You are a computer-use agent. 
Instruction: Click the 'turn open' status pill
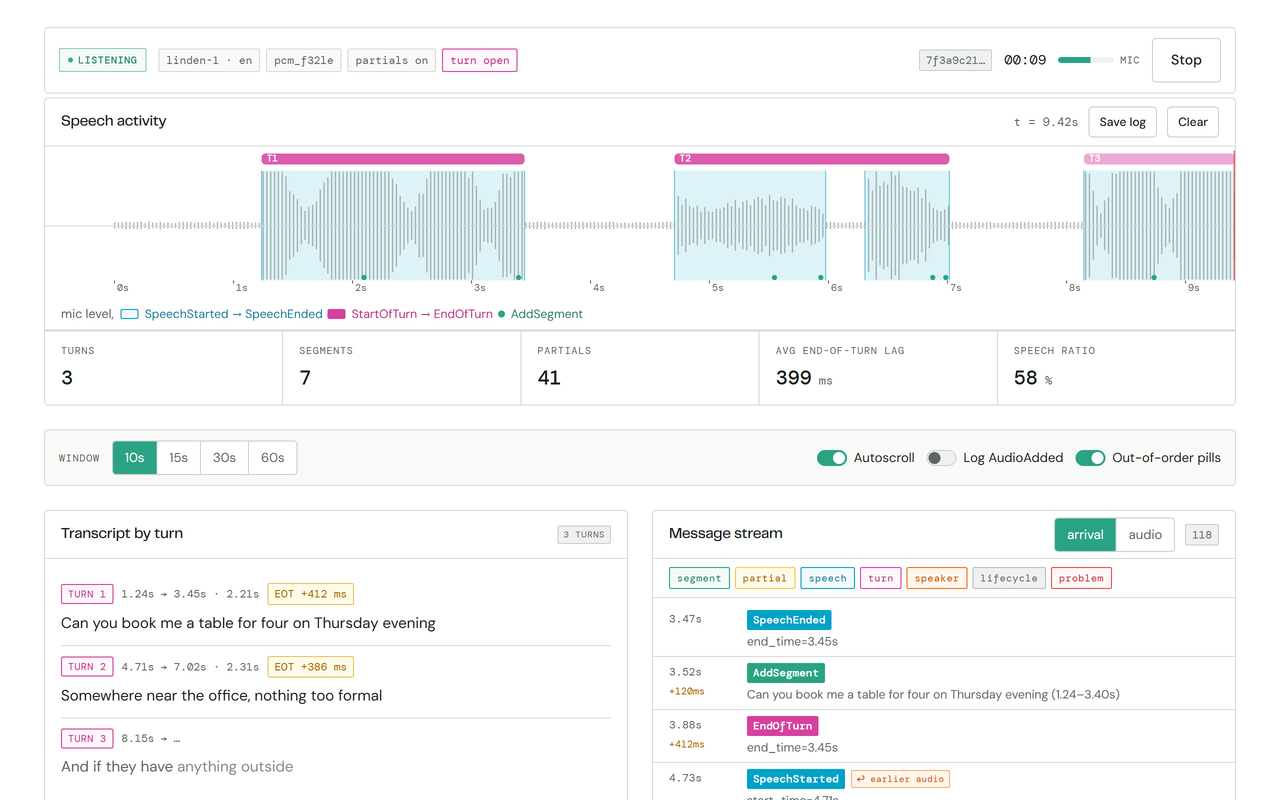point(480,60)
